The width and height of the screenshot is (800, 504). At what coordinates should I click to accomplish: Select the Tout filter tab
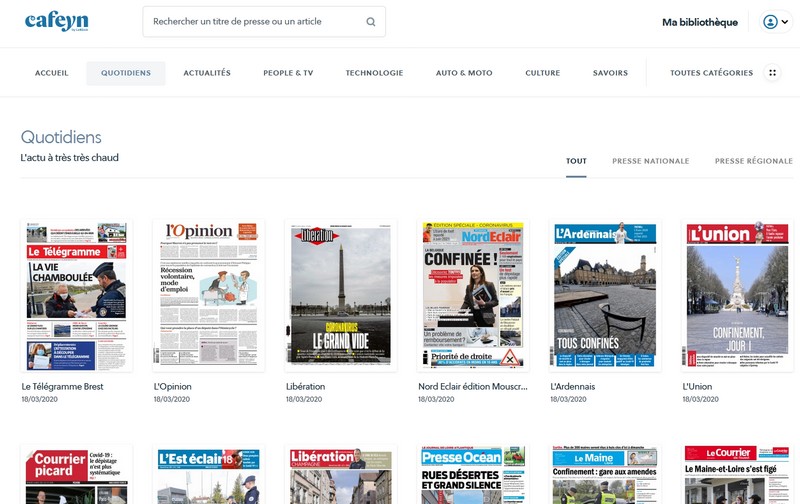[576, 161]
